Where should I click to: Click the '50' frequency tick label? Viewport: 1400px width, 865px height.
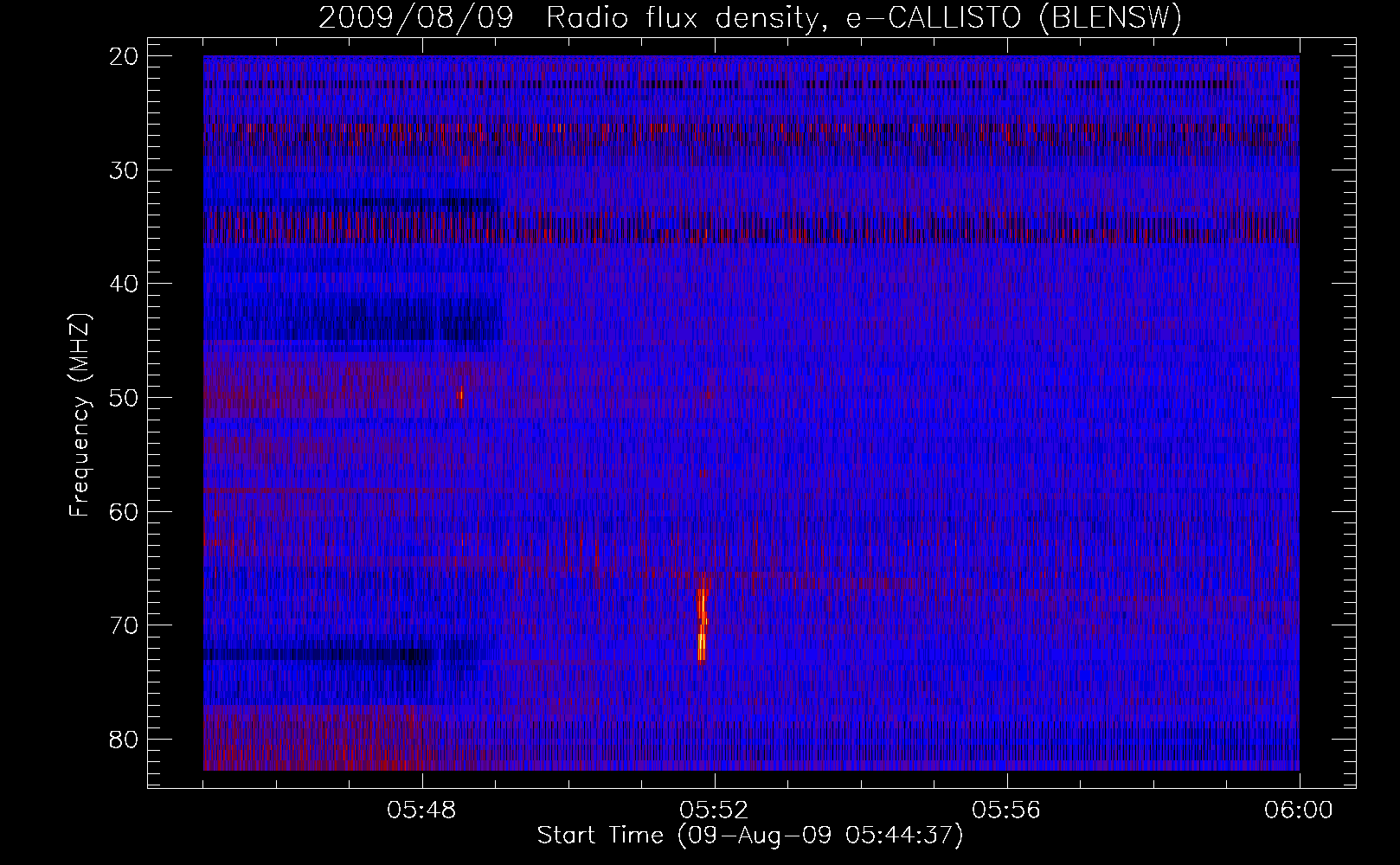[x=125, y=398]
